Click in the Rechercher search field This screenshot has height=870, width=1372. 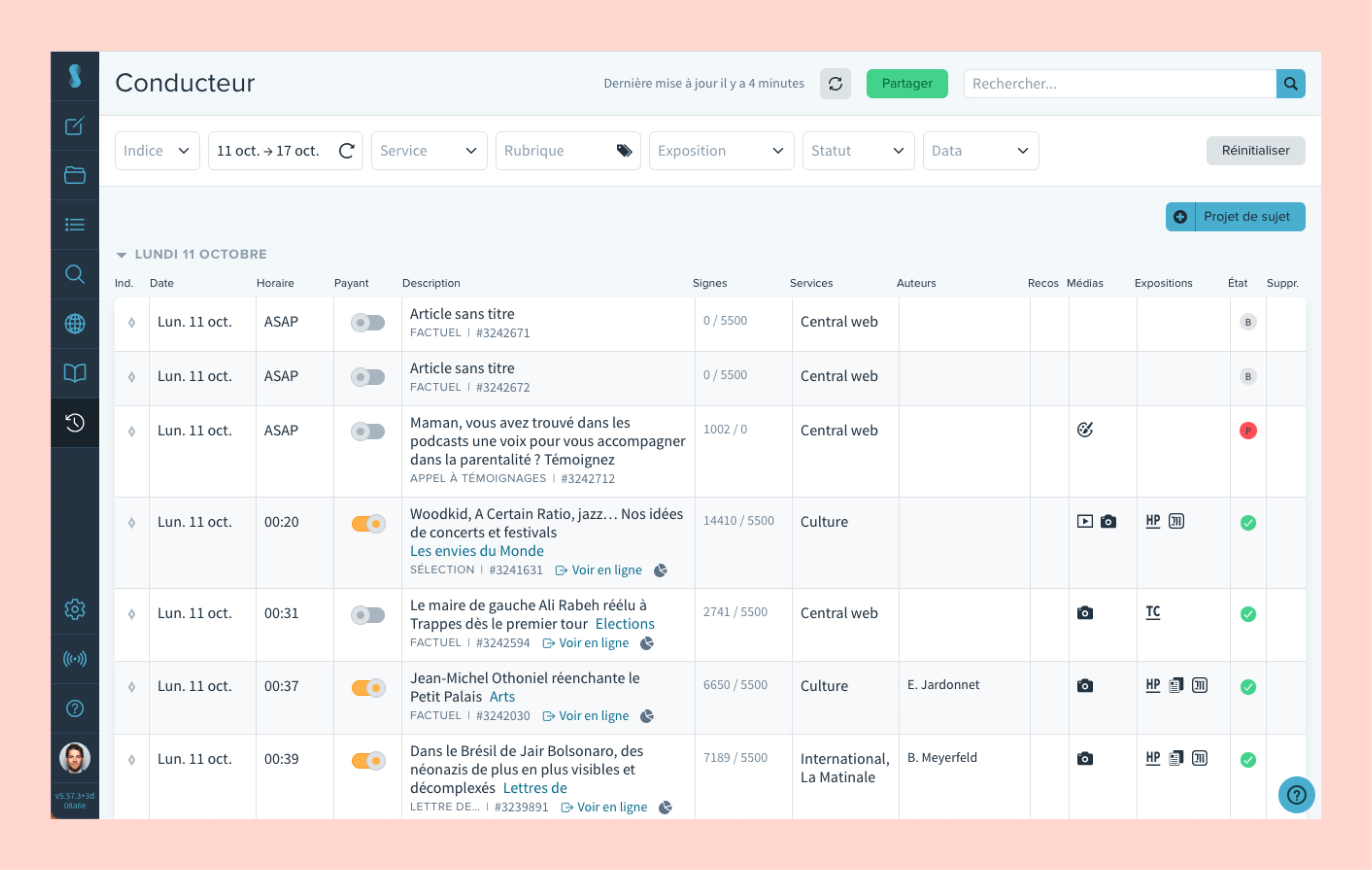pyautogui.click(x=1119, y=84)
